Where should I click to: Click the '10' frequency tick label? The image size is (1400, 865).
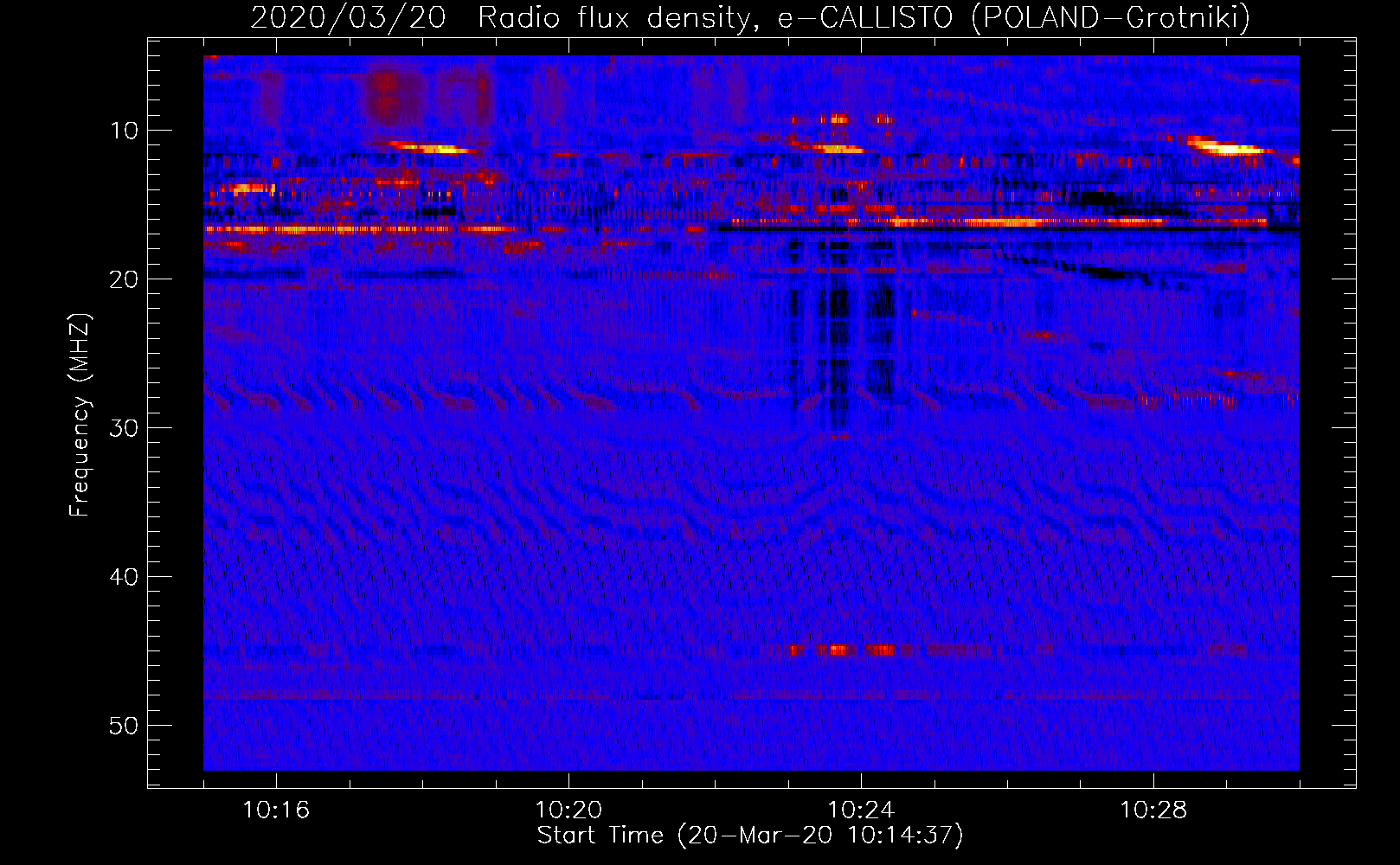tap(125, 131)
